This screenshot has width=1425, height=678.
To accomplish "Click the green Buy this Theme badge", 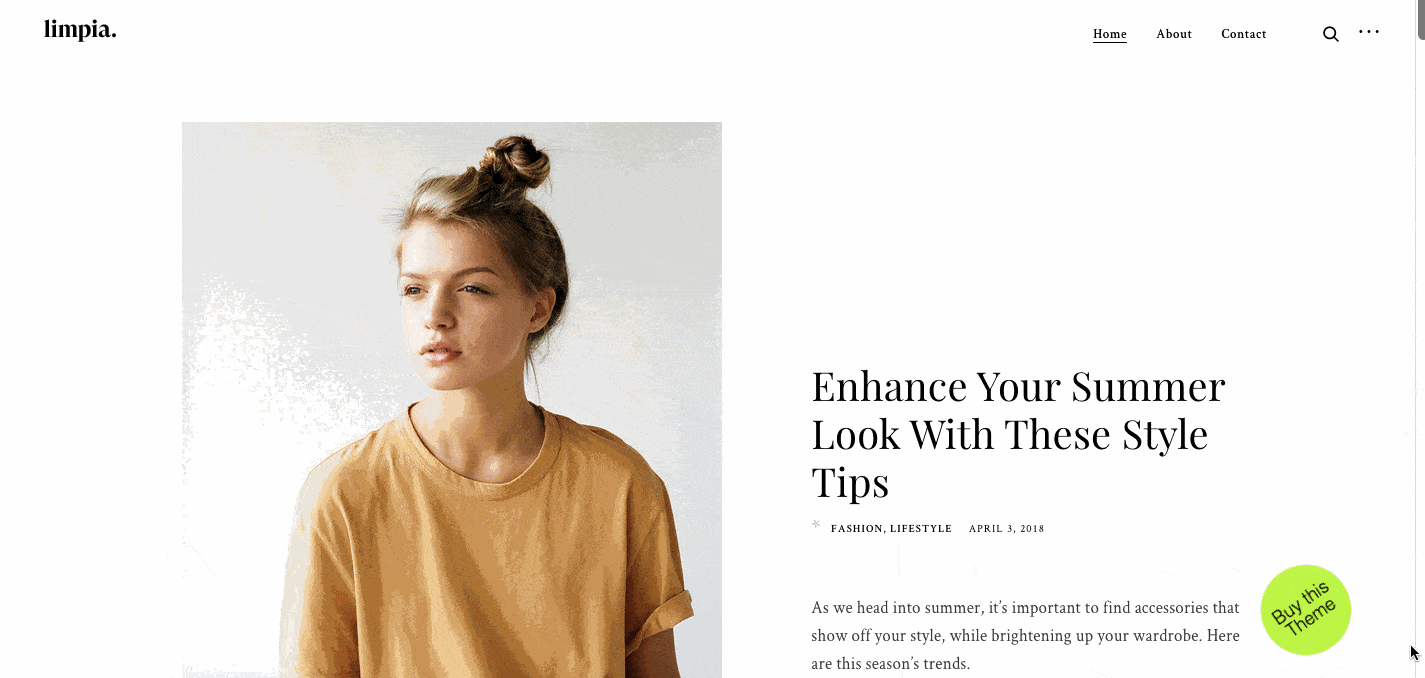I will 1306,610.
